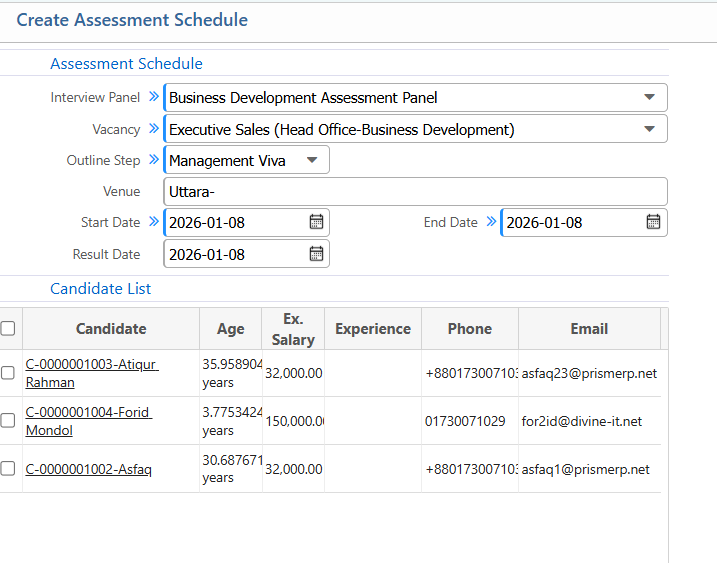The width and height of the screenshot is (717, 563).
Task: Click the Venue text field
Action: click(x=415, y=191)
